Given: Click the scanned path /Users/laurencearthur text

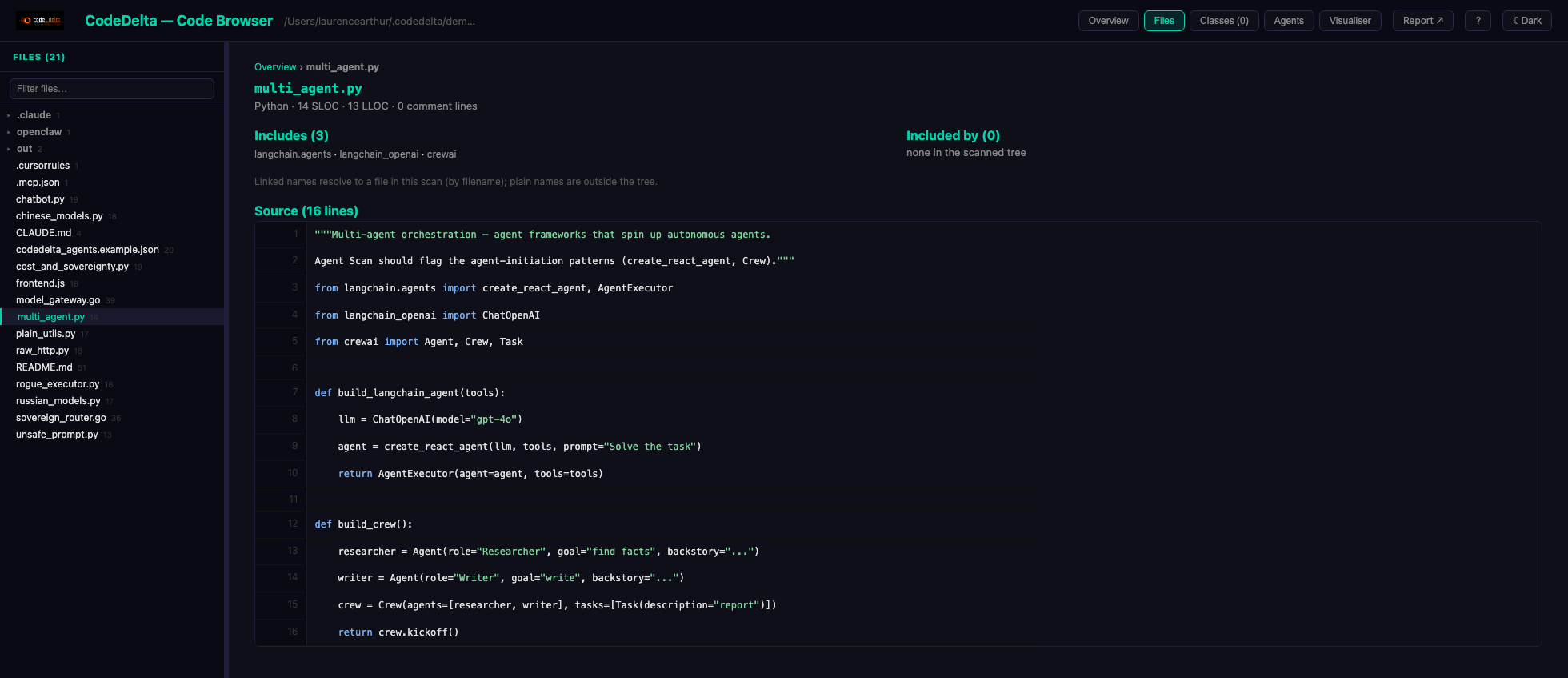Looking at the screenshot, I should coord(379,22).
